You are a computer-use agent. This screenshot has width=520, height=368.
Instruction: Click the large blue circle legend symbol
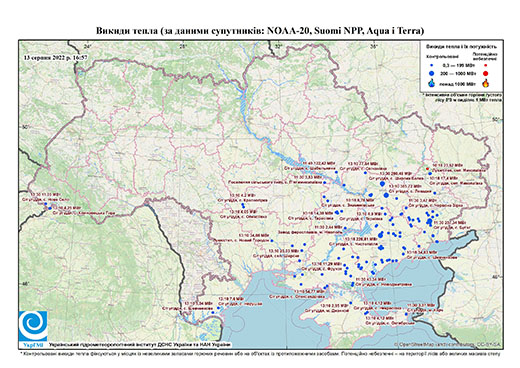[432, 73]
